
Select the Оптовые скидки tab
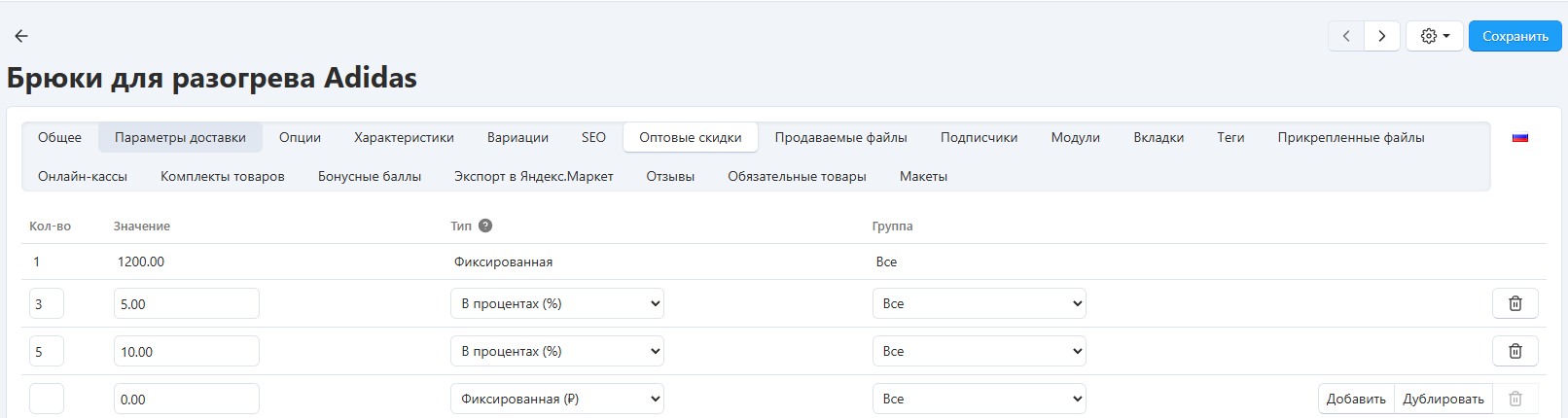tap(691, 137)
